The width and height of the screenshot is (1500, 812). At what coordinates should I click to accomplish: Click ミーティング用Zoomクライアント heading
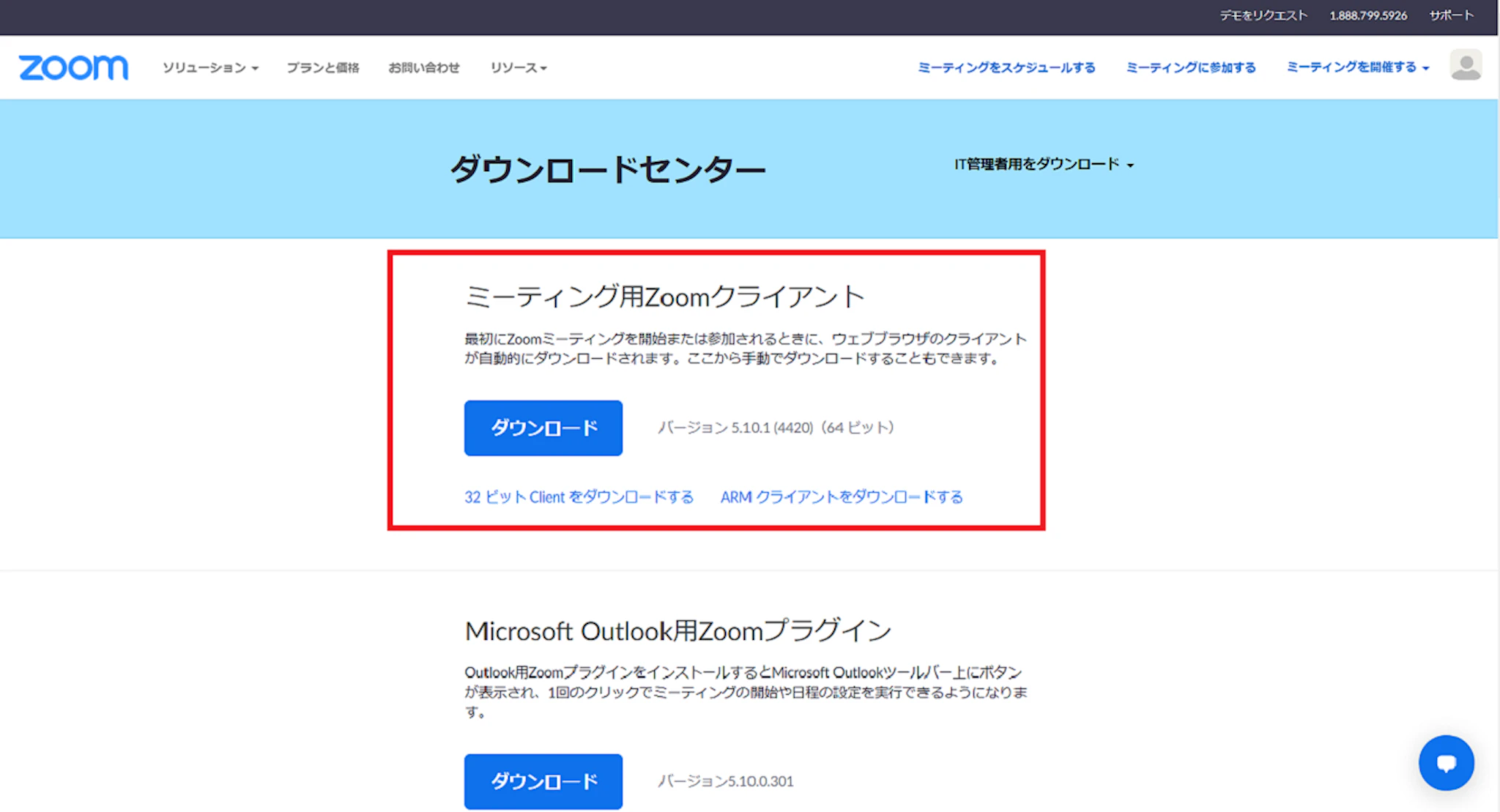[664, 297]
